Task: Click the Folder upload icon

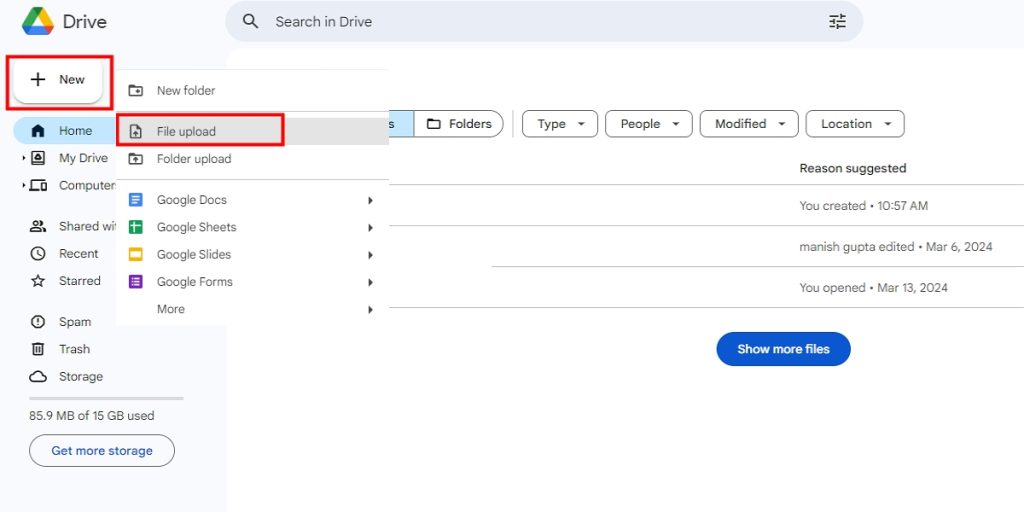Action: [135, 159]
